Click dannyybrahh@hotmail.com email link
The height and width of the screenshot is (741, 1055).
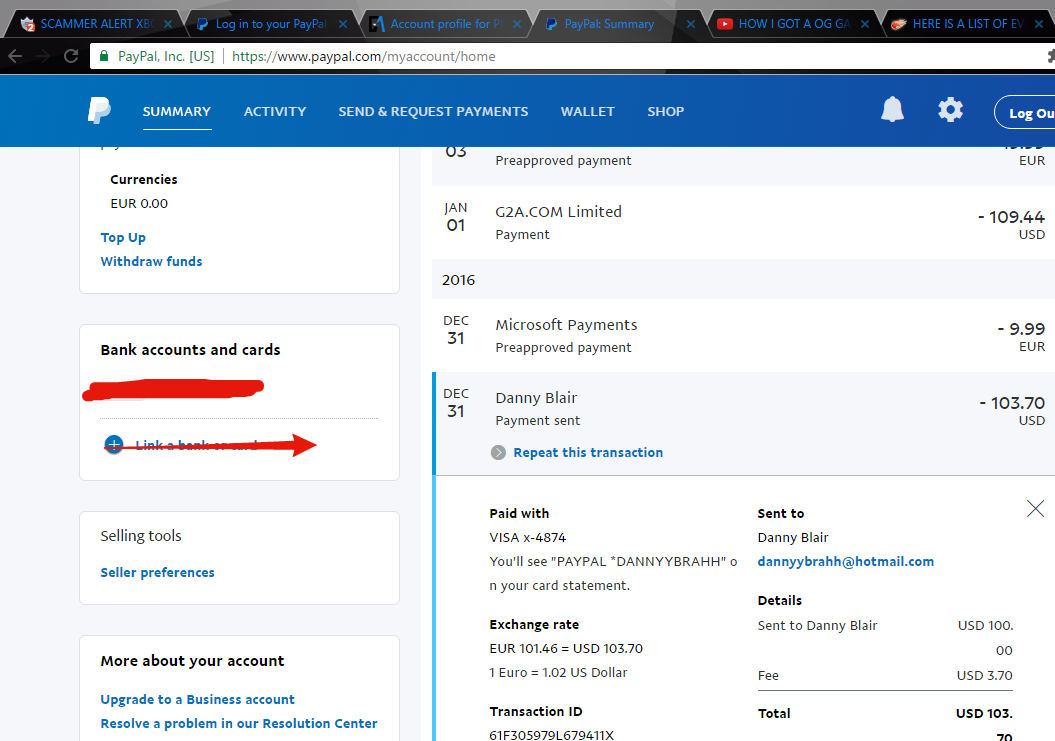click(x=846, y=561)
